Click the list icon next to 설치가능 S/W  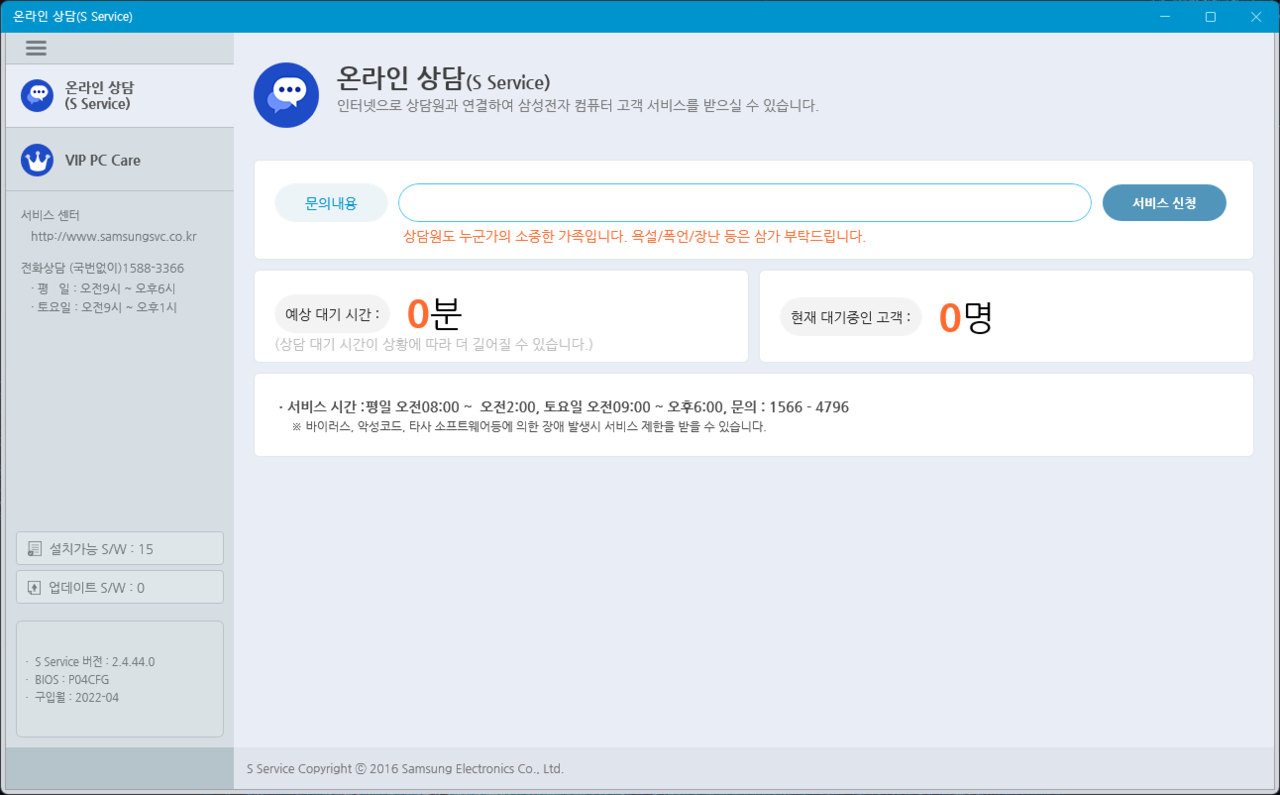click(35, 549)
